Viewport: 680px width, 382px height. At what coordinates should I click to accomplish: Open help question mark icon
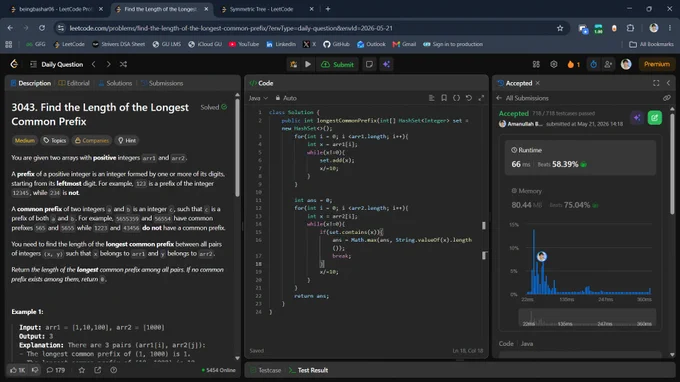coord(114,370)
